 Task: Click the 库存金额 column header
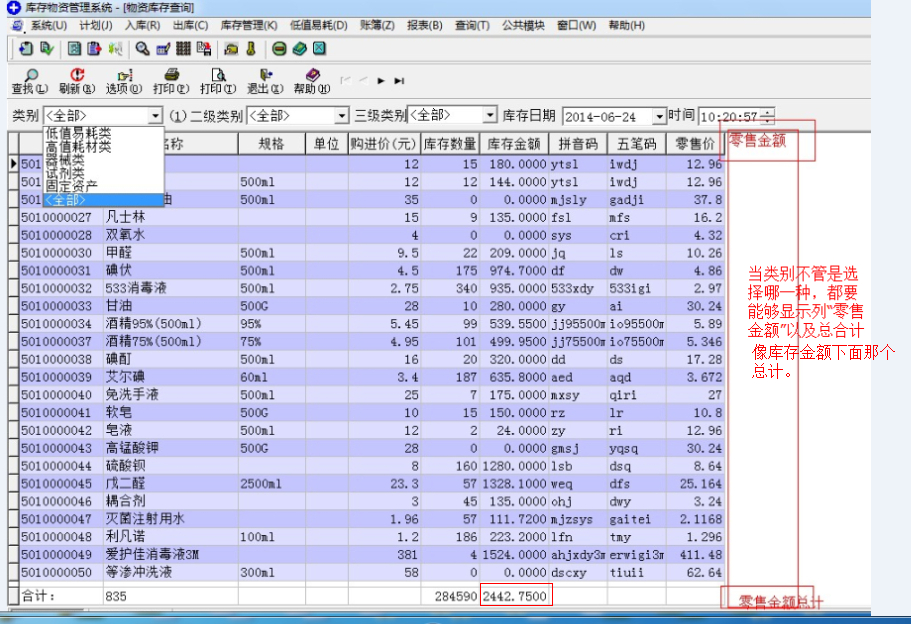[514, 144]
